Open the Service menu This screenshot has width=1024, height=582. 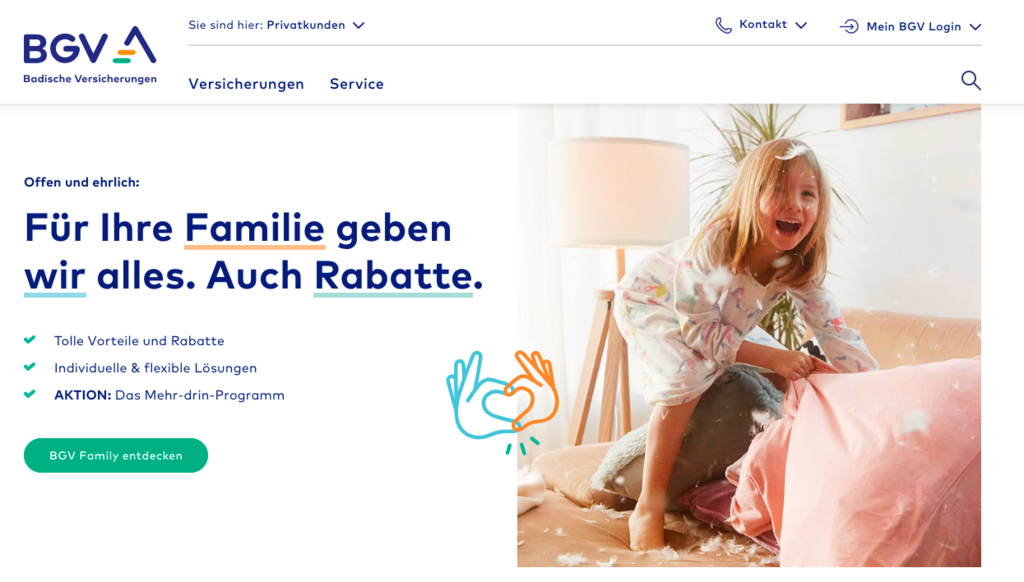[x=357, y=84]
